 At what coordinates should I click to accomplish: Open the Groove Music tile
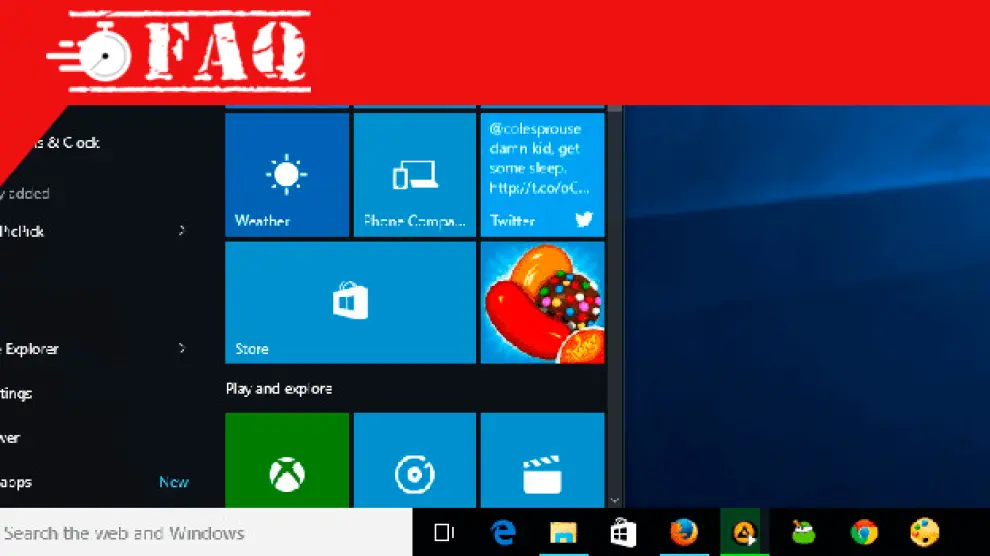(414, 462)
